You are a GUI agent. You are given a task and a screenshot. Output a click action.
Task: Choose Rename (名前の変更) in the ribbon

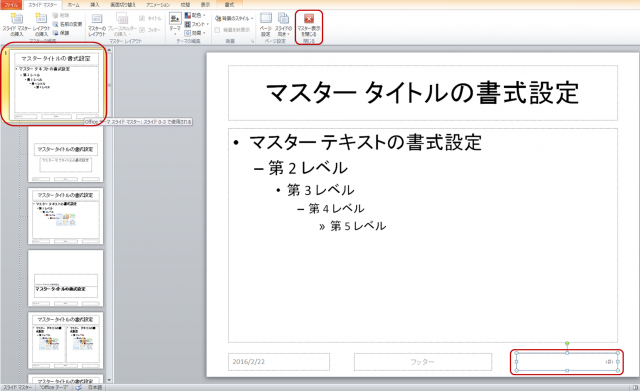point(67,24)
